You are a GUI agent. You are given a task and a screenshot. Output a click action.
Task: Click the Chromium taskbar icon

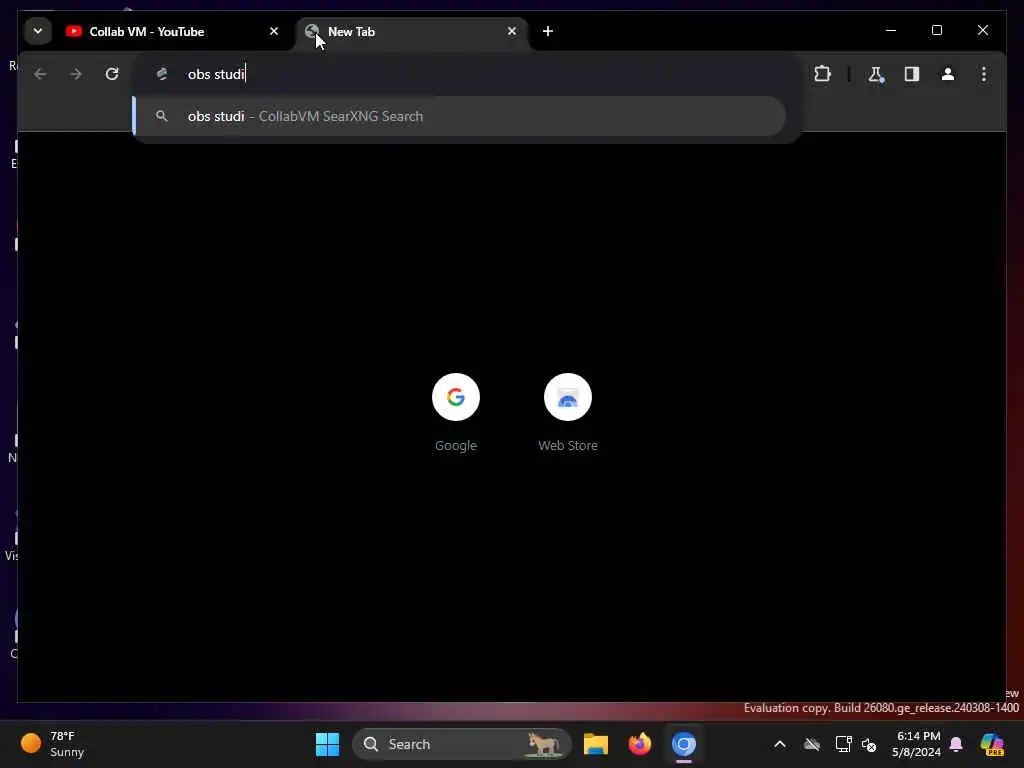tap(684, 744)
